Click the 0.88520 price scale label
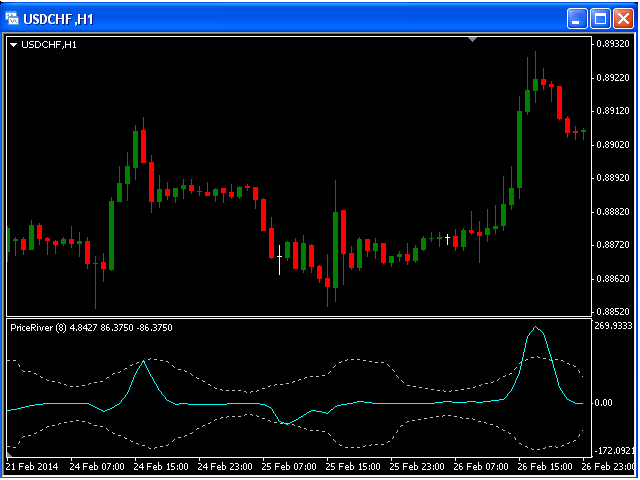Viewport: 640px width, 480px height. pyautogui.click(x=613, y=312)
